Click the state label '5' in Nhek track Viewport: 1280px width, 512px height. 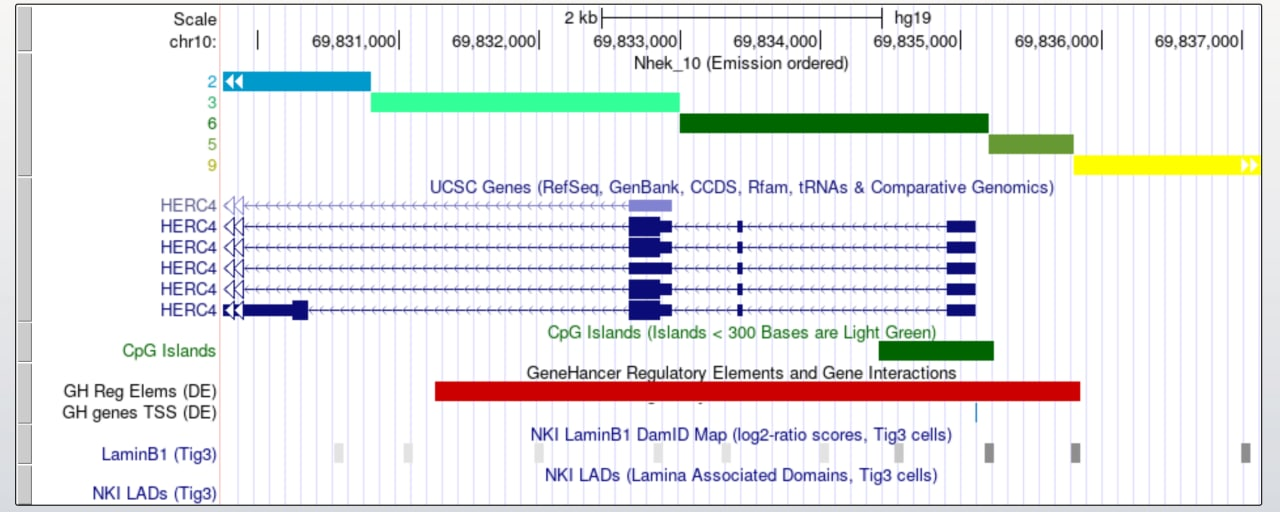(212, 145)
